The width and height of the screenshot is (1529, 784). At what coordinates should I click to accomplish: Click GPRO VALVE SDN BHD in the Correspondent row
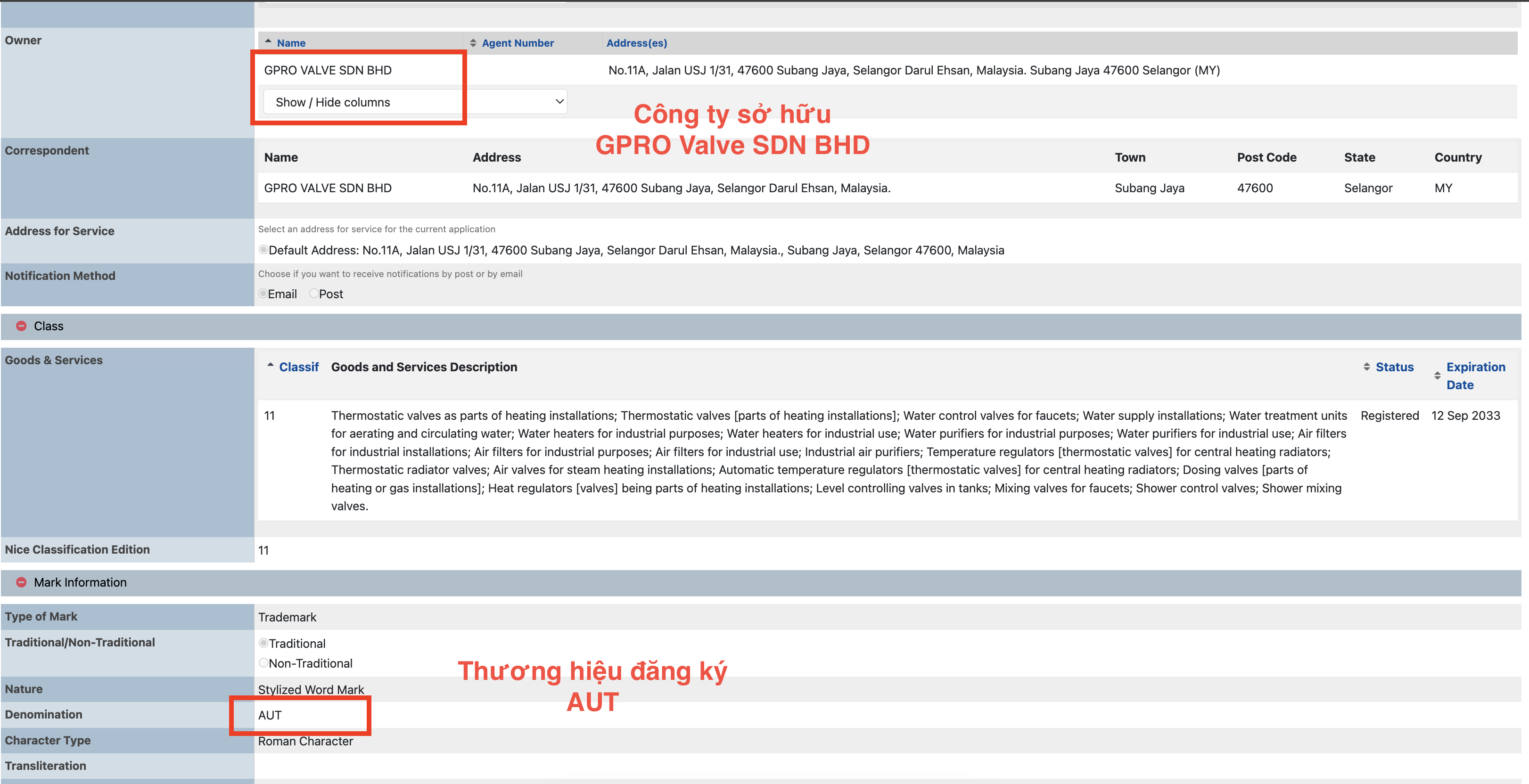pos(328,188)
